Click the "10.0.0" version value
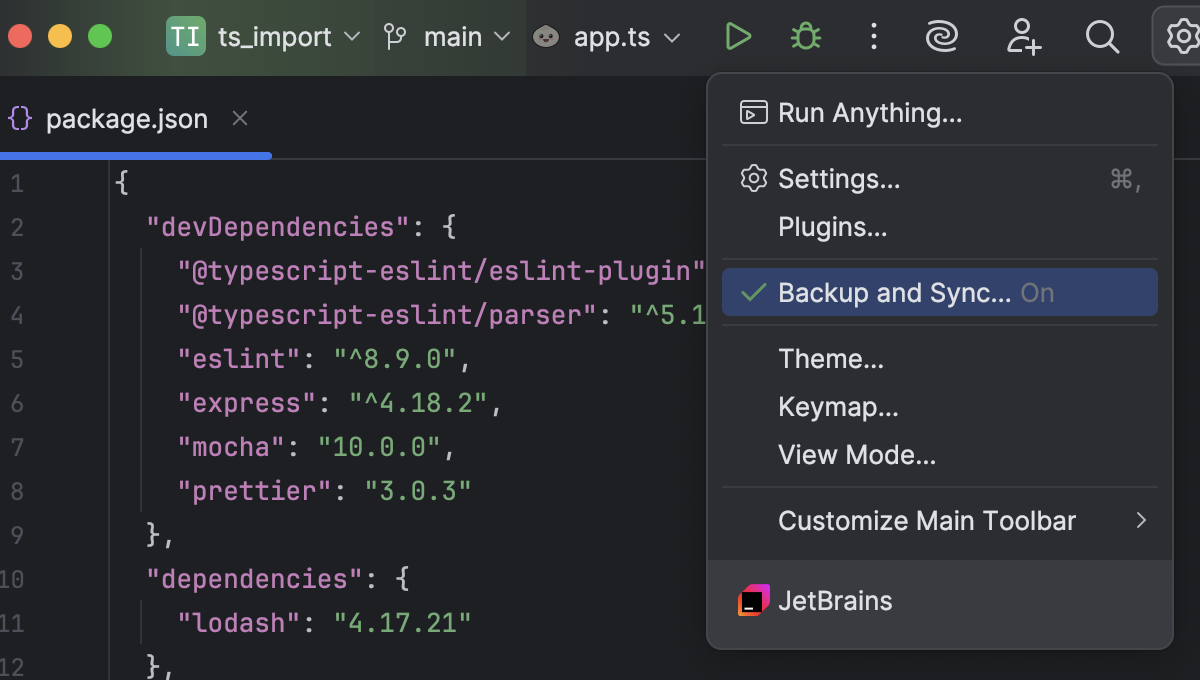The height and width of the screenshot is (680, 1200). tap(380, 447)
